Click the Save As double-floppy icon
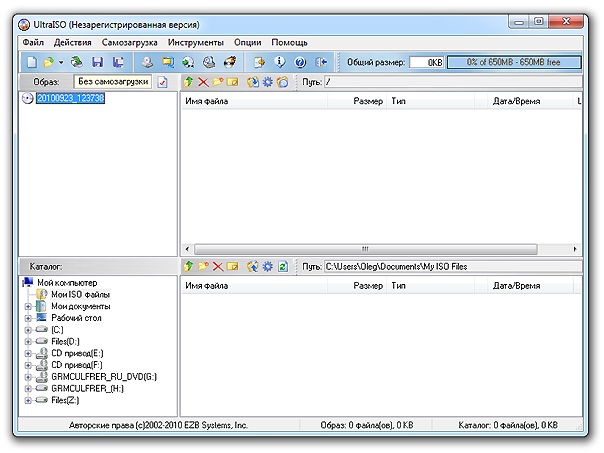 (x=118, y=62)
